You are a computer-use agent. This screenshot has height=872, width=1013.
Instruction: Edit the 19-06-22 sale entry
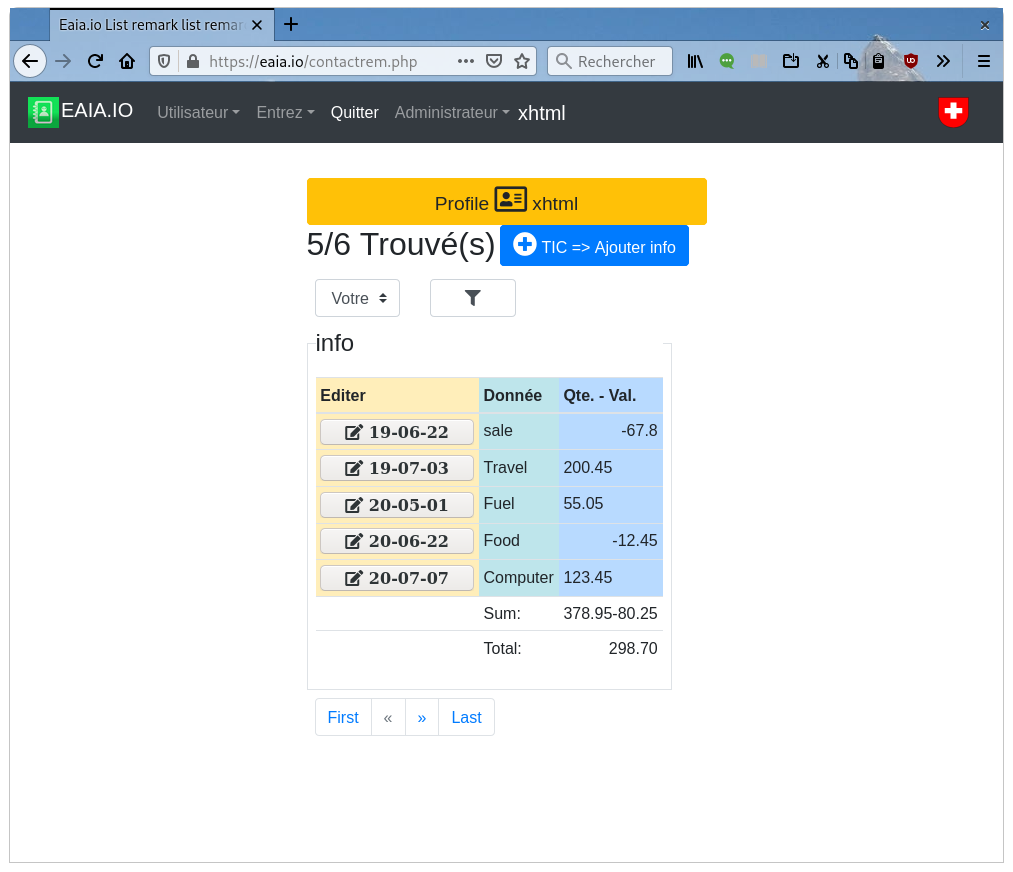(397, 432)
